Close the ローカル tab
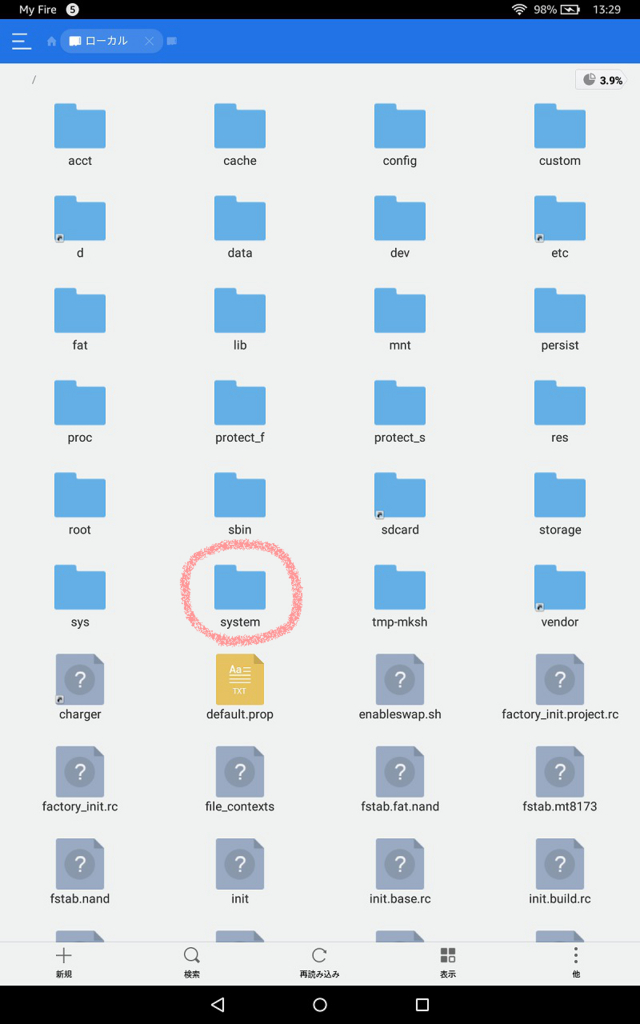Image resolution: width=640 pixels, height=1024 pixels. click(149, 41)
